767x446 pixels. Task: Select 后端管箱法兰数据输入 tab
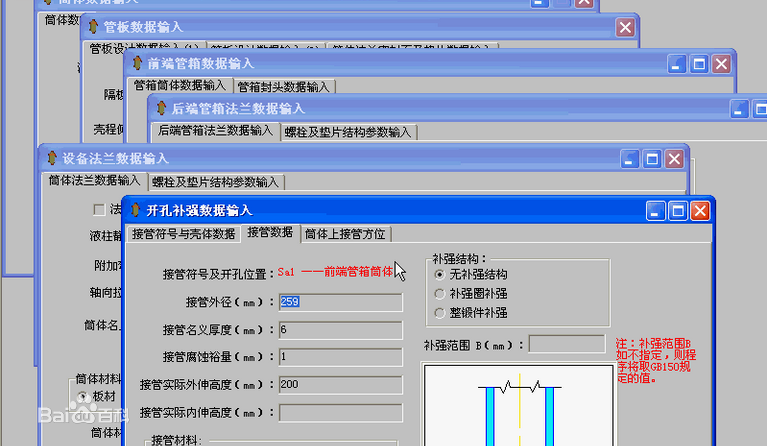215,131
